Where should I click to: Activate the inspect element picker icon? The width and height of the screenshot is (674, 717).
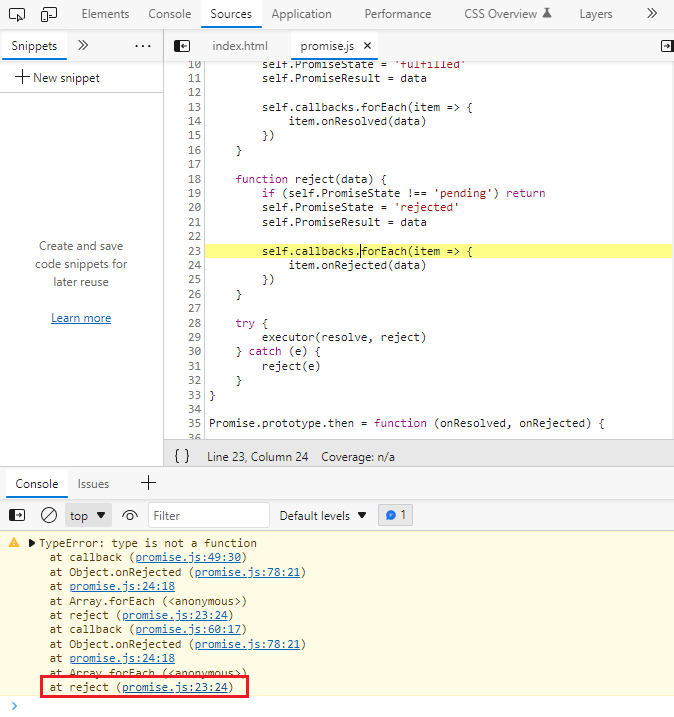[17, 14]
